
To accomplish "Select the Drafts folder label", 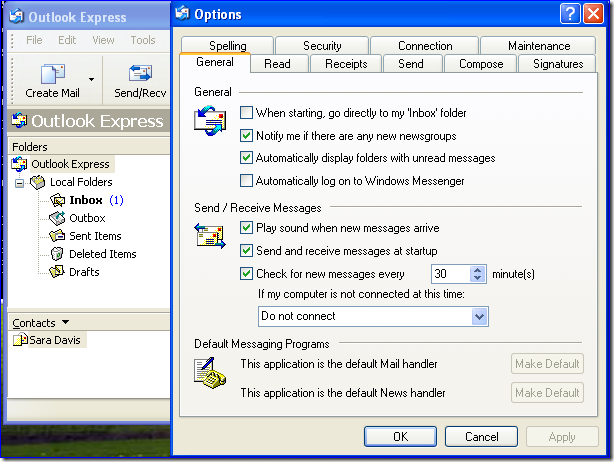I will pyautogui.click(x=84, y=272).
